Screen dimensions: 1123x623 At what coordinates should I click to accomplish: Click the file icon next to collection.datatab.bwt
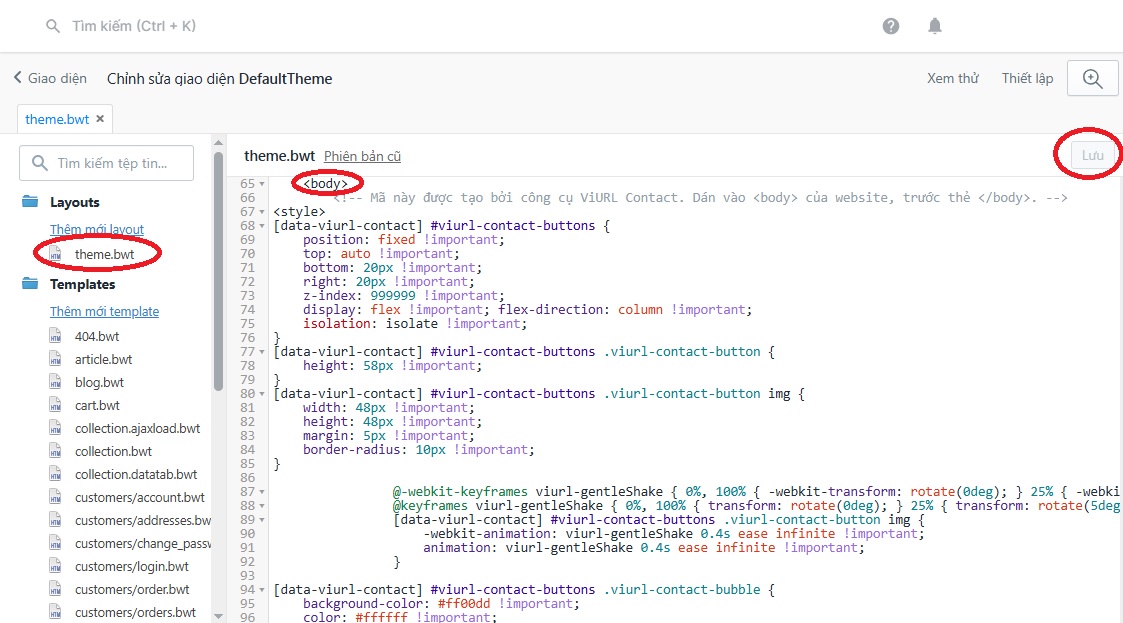coord(55,474)
